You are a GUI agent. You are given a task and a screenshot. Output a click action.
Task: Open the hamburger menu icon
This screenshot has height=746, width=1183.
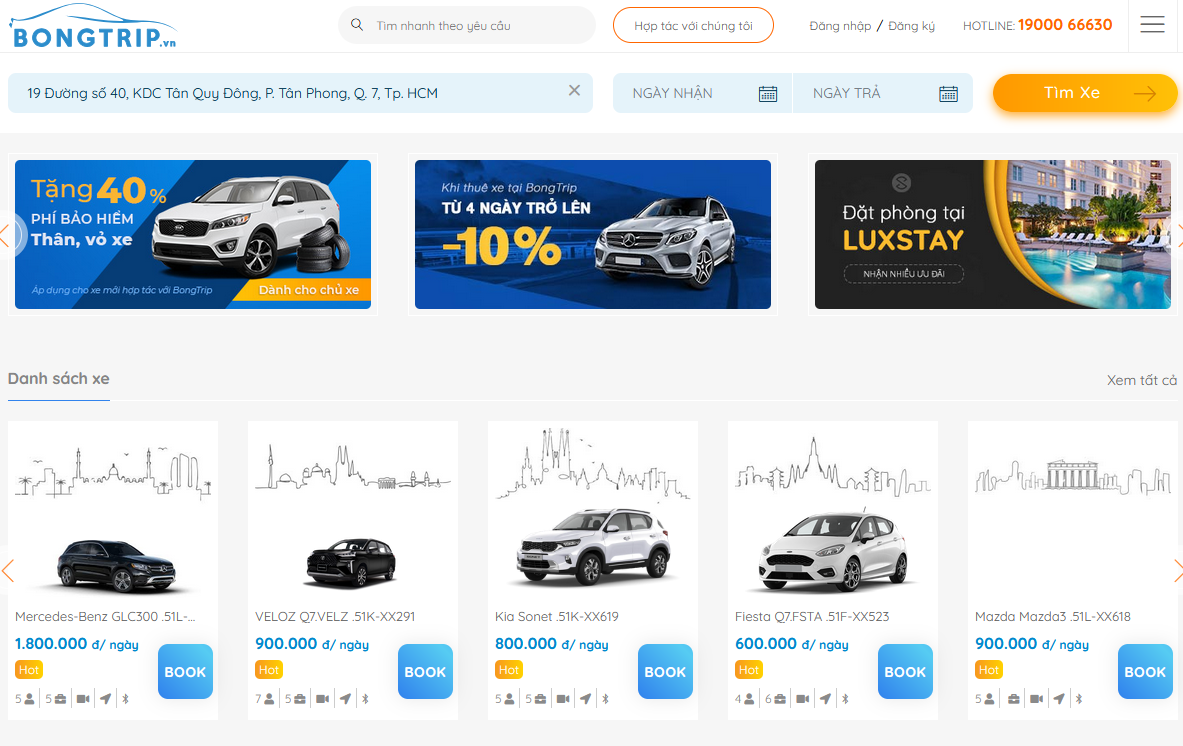(1152, 25)
